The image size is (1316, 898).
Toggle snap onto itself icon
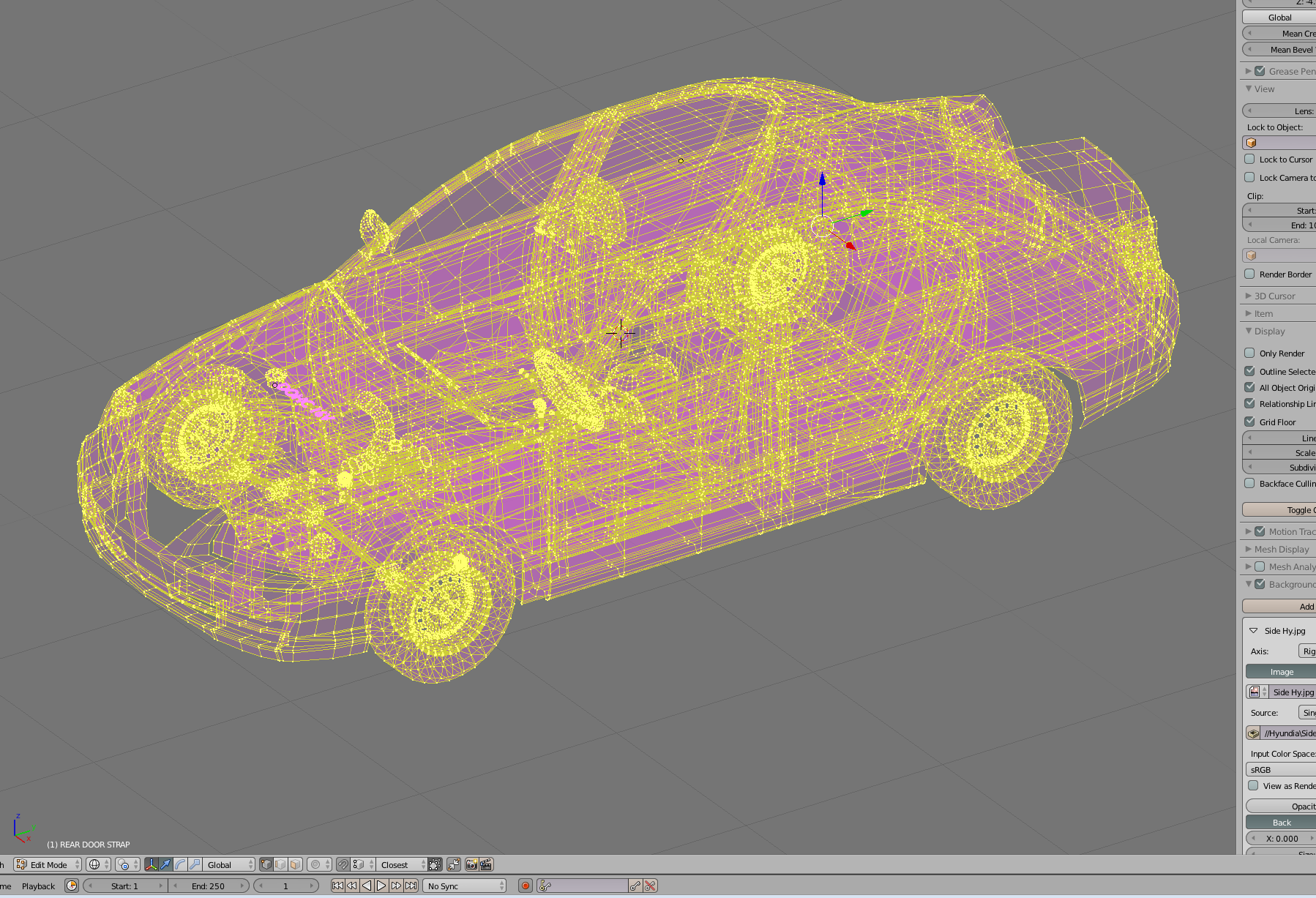[435, 864]
